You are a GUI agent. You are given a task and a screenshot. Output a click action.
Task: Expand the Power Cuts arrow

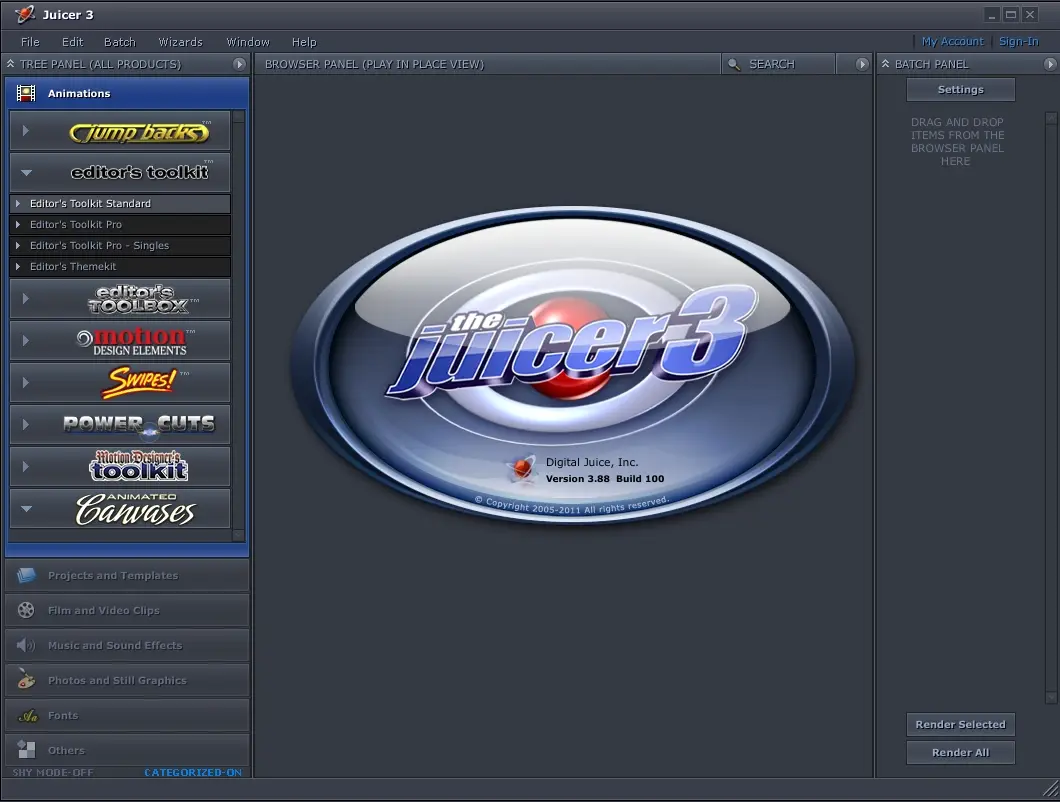pyautogui.click(x=26, y=424)
